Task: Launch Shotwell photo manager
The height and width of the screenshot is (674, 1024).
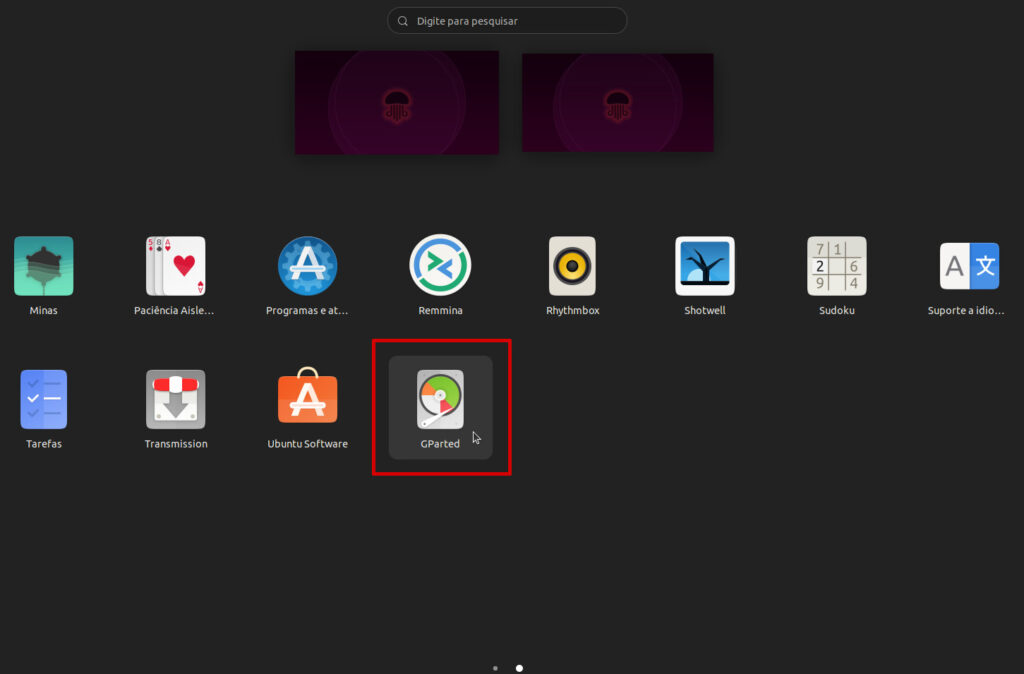Action: (x=705, y=266)
